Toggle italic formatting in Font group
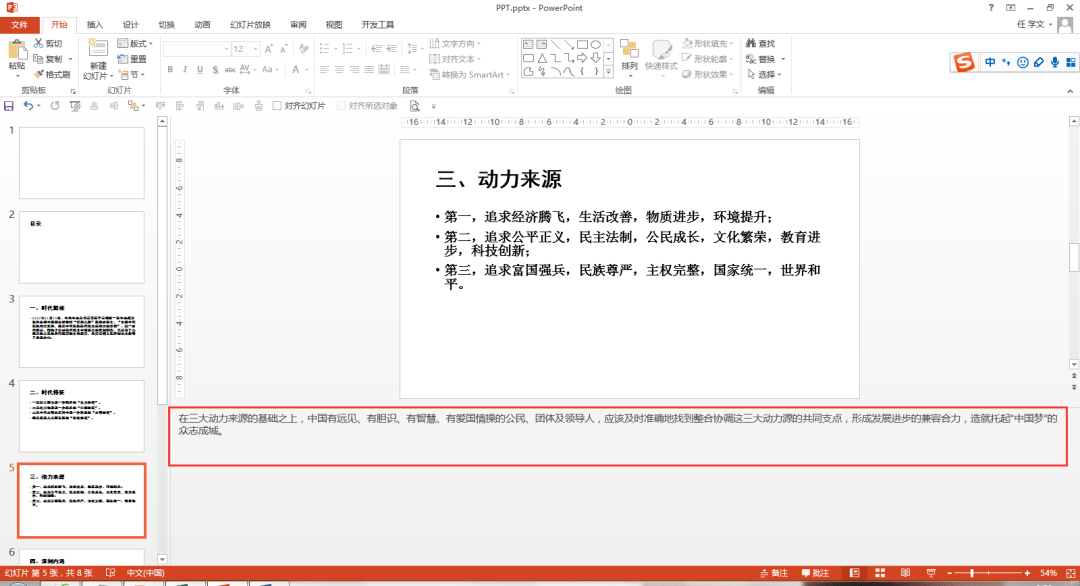This screenshot has width=1080, height=586. (x=185, y=69)
